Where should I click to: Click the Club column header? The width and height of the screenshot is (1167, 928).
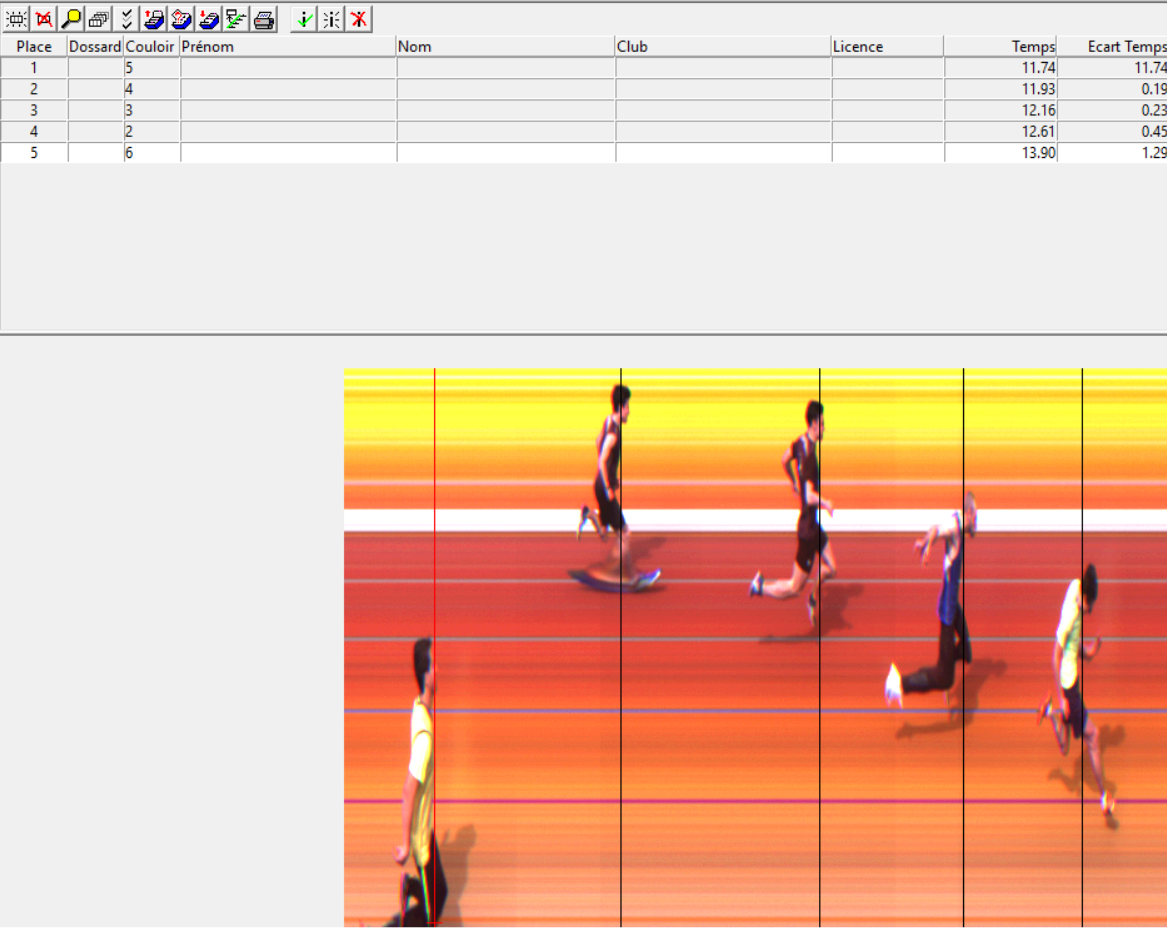click(723, 46)
